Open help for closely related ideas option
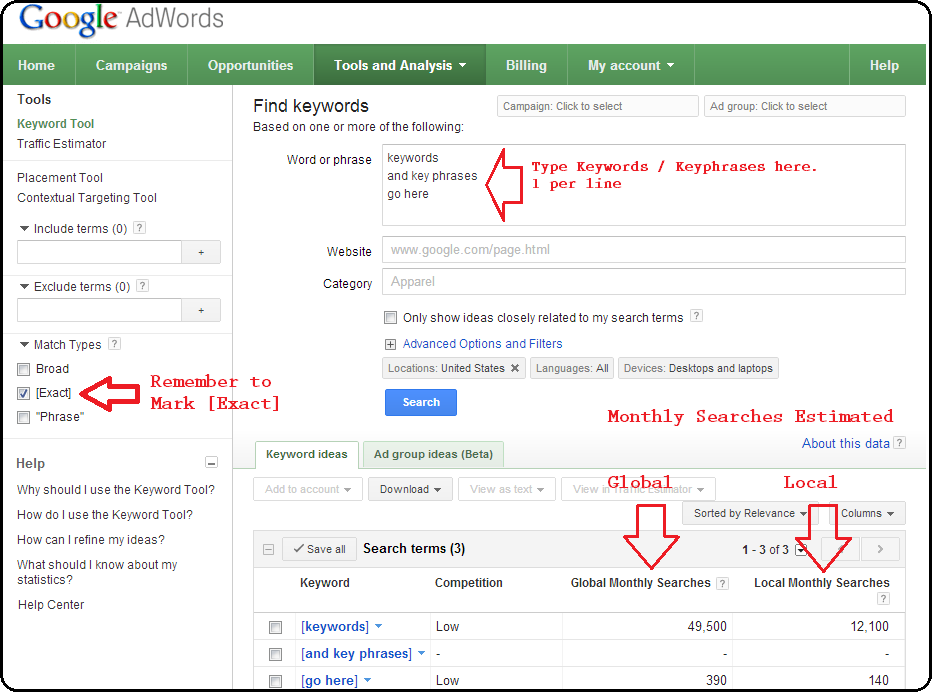The height and width of the screenshot is (692, 932). click(697, 316)
